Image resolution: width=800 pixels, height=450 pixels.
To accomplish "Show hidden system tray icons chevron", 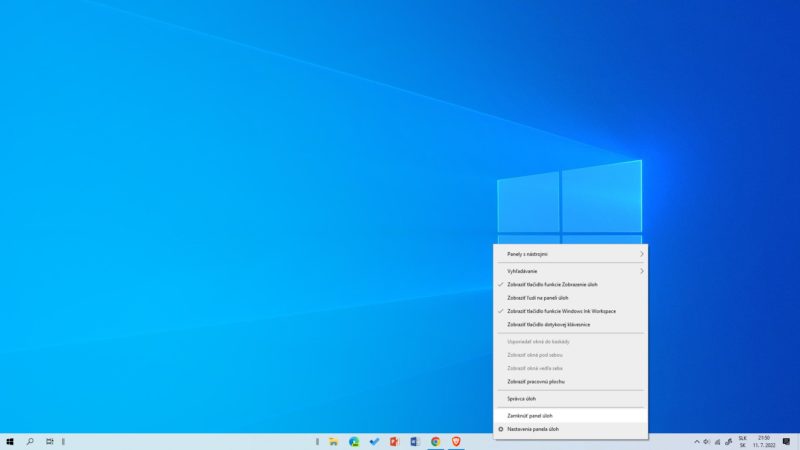I will [x=696, y=442].
